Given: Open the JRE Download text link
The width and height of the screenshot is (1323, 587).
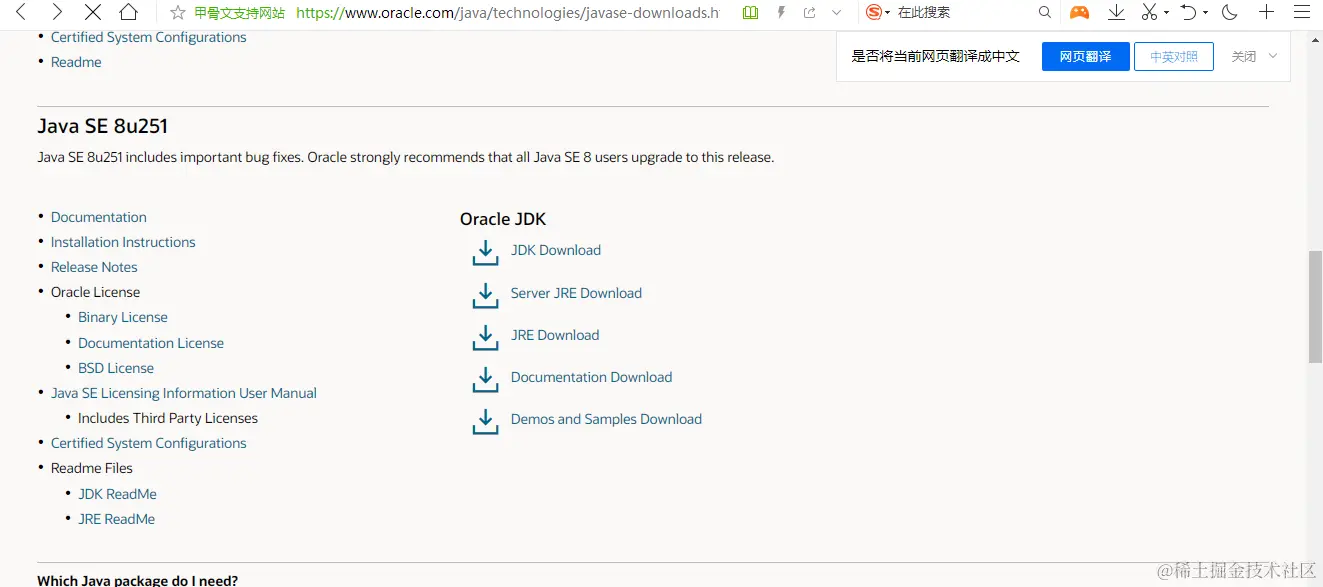Looking at the screenshot, I should coord(555,335).
